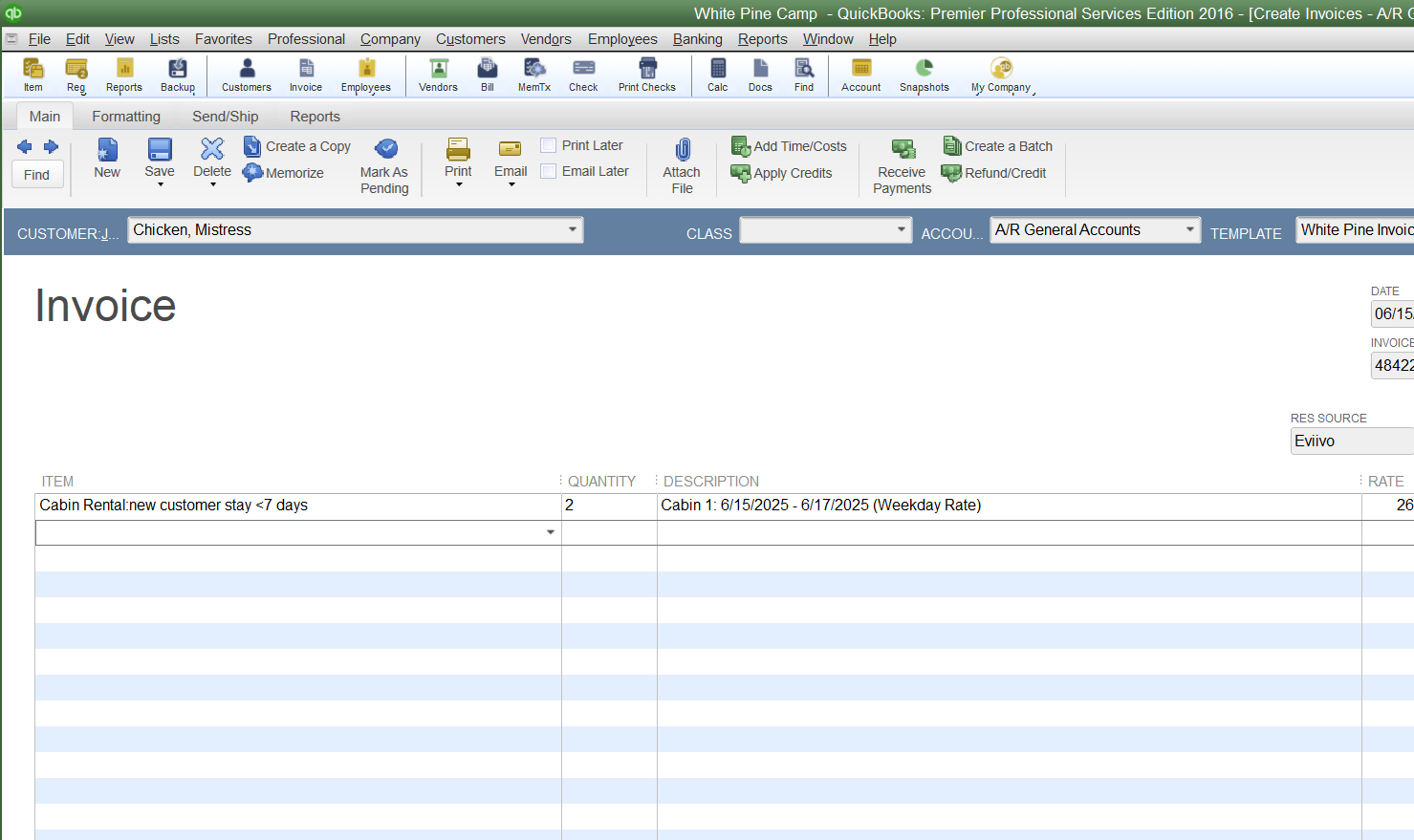The image size is (1414, 840).
Task: Open Receive Payments
Action: (x=902, y=166)
